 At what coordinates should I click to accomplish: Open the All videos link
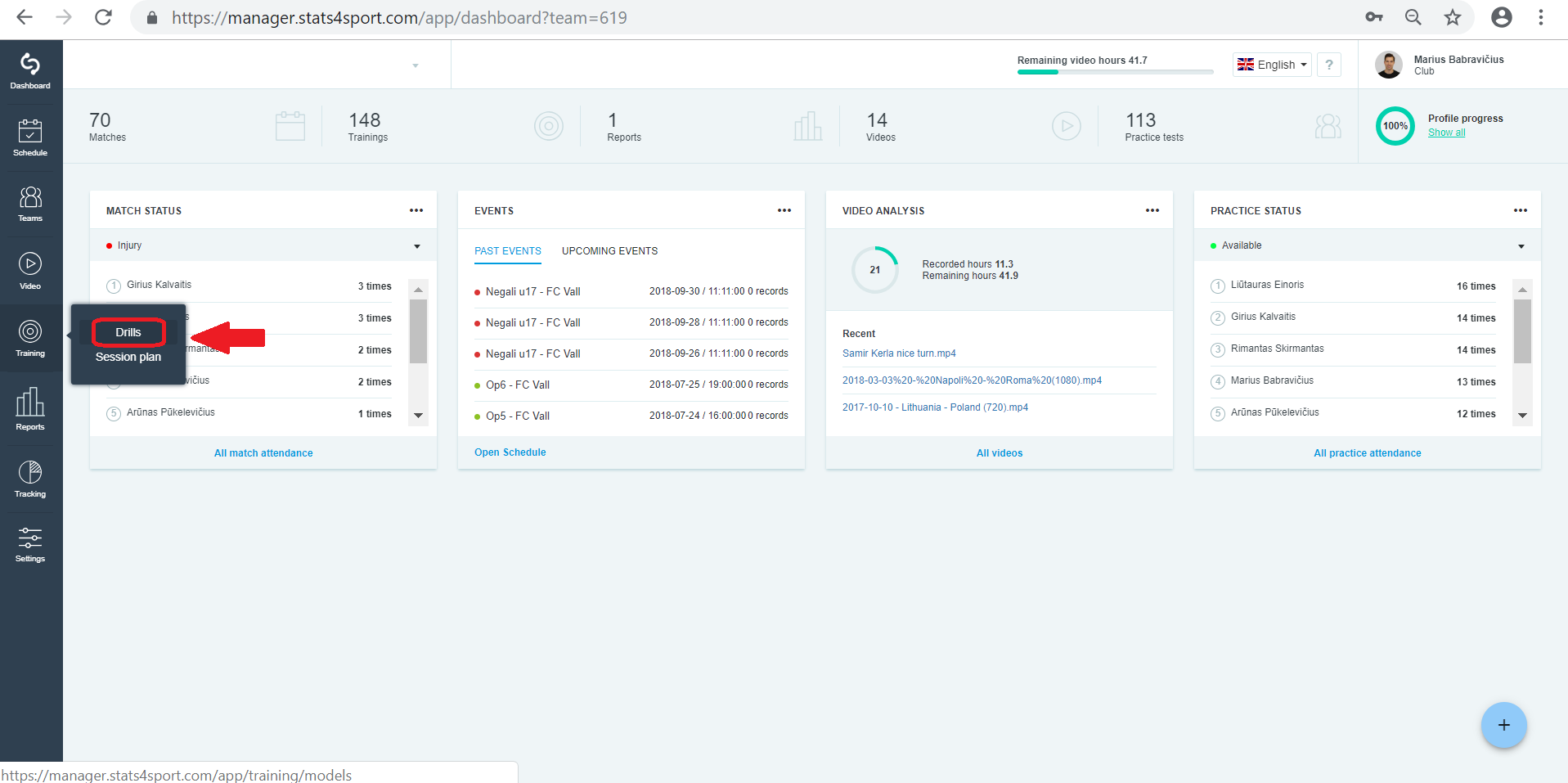(x=1000, y=453)
